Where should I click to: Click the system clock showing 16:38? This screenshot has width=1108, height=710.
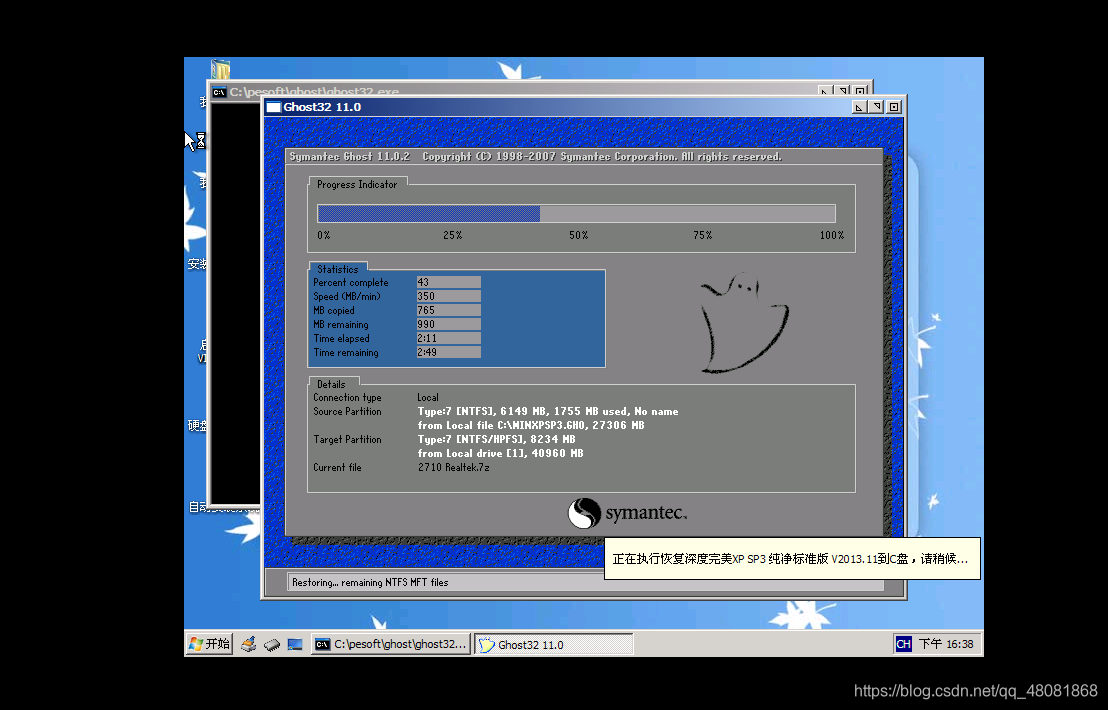point(946,644)
